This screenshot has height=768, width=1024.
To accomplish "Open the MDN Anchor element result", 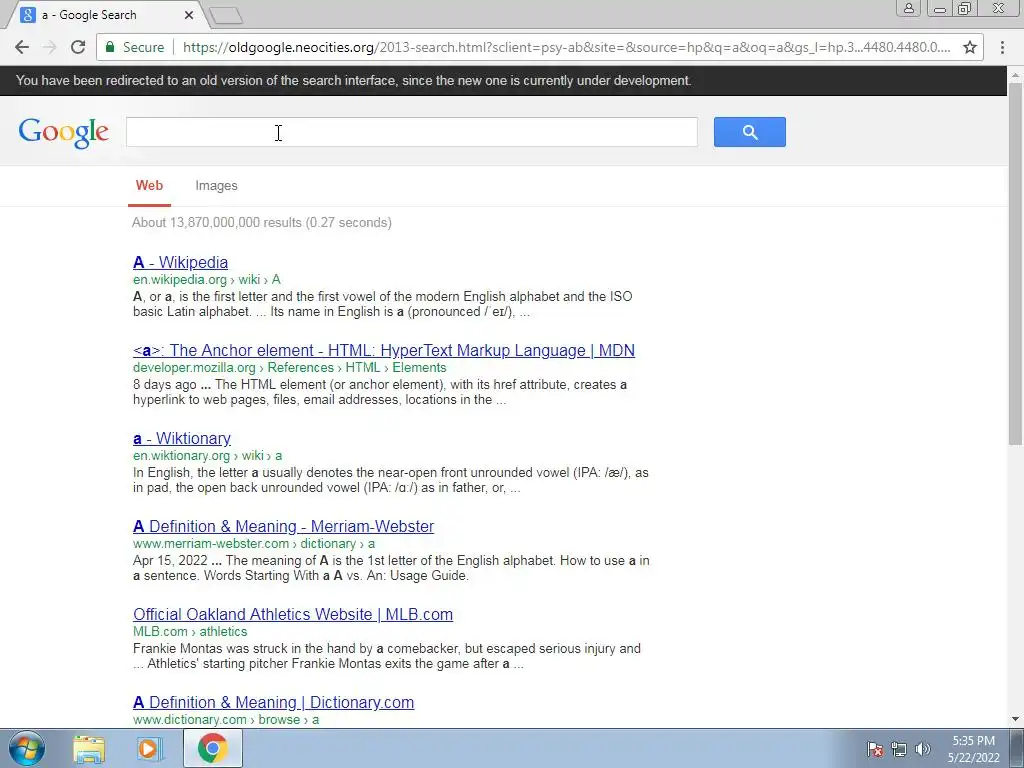I will coord(383,350).
